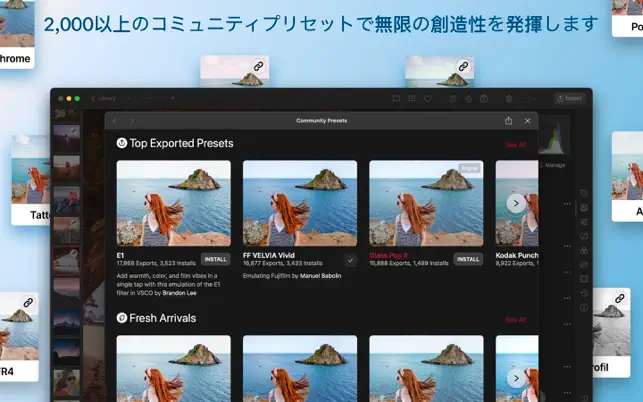This screenshot has width=643, height=402.
Task: Click the histogram display
Action: click(x=554, y=136)
